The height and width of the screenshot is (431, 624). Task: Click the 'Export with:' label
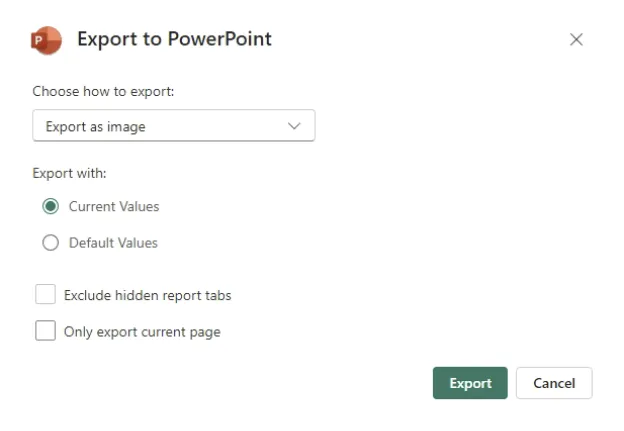point(70,174)
